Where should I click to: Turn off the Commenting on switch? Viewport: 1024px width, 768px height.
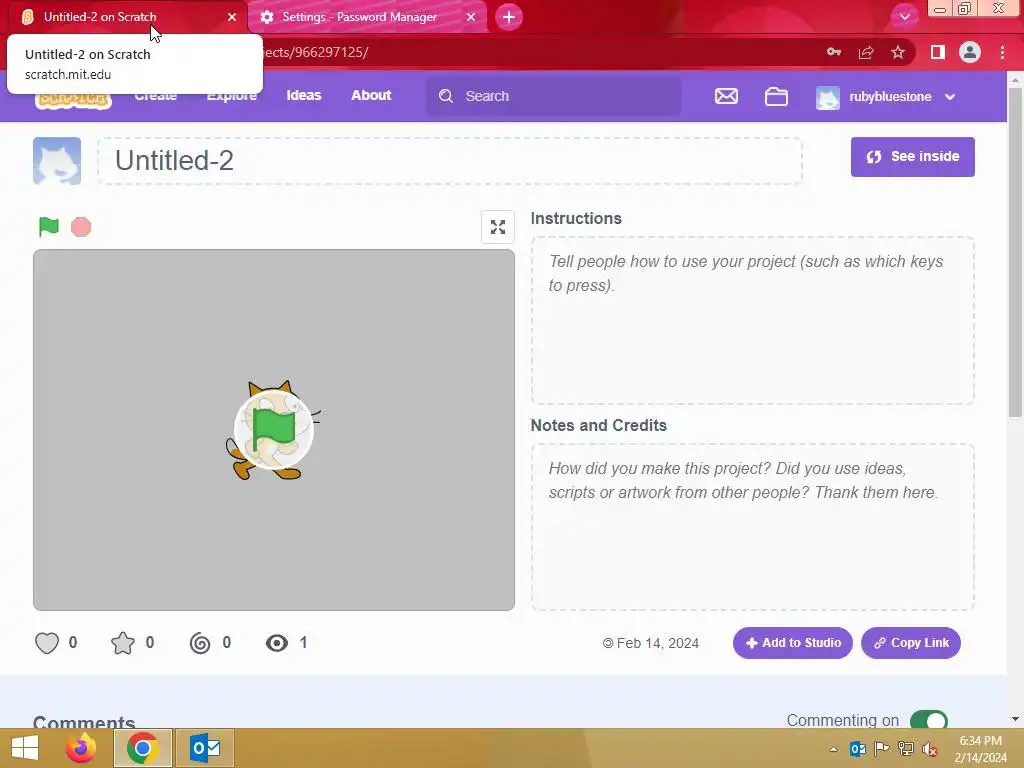click(928, 720)
